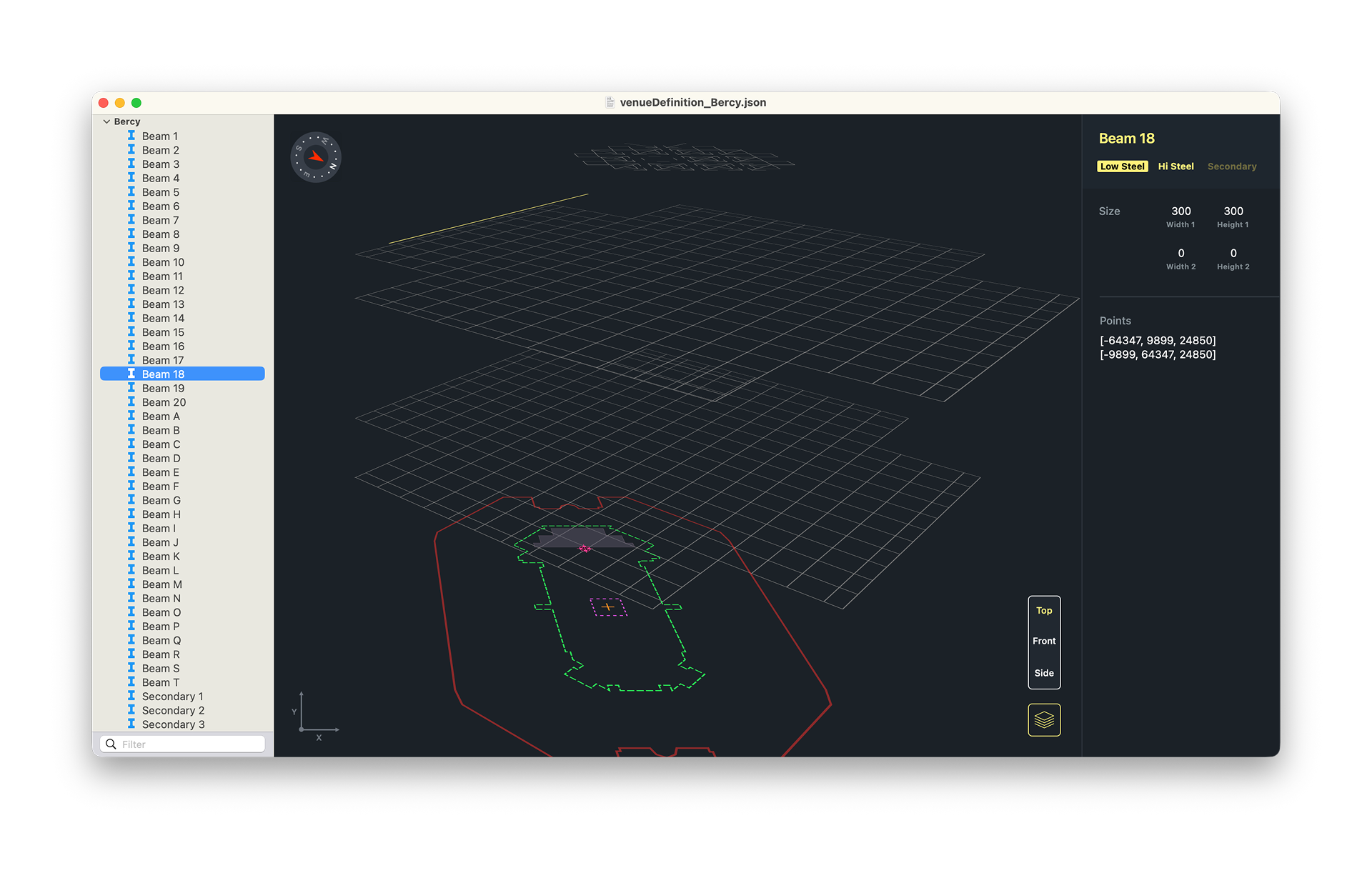Click the I-beam icon beside Beam A
1372x878 pixels.
131,416
